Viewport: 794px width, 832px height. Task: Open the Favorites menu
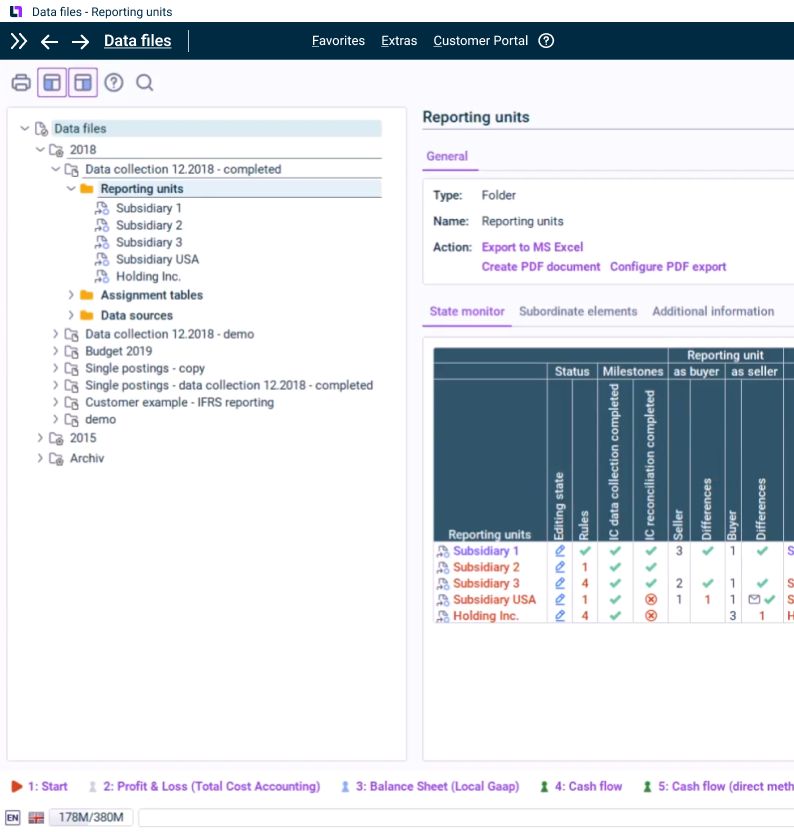(x=338, y=41)
